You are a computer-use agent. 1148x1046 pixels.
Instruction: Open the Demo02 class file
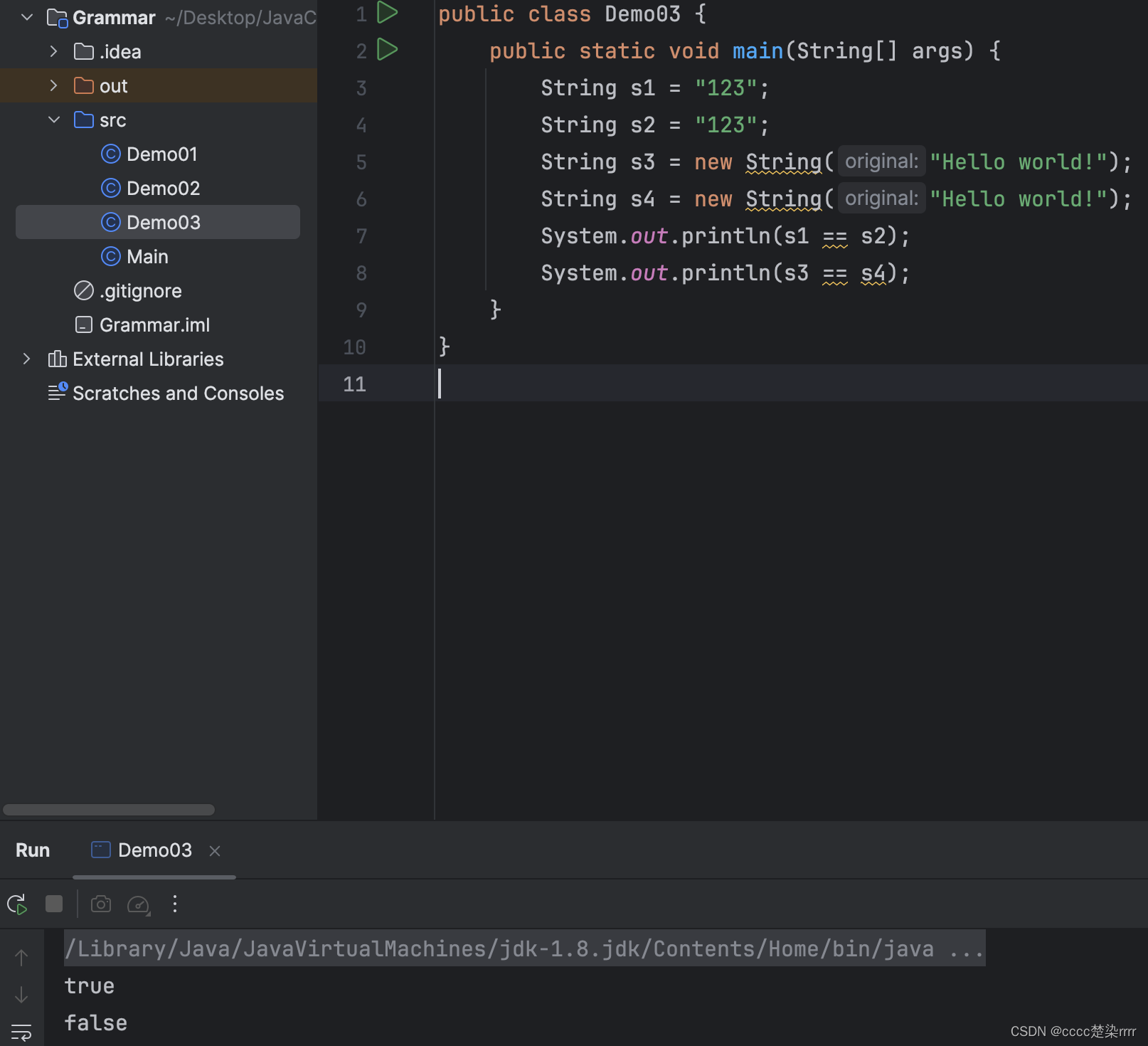click(x=163, y=188)
